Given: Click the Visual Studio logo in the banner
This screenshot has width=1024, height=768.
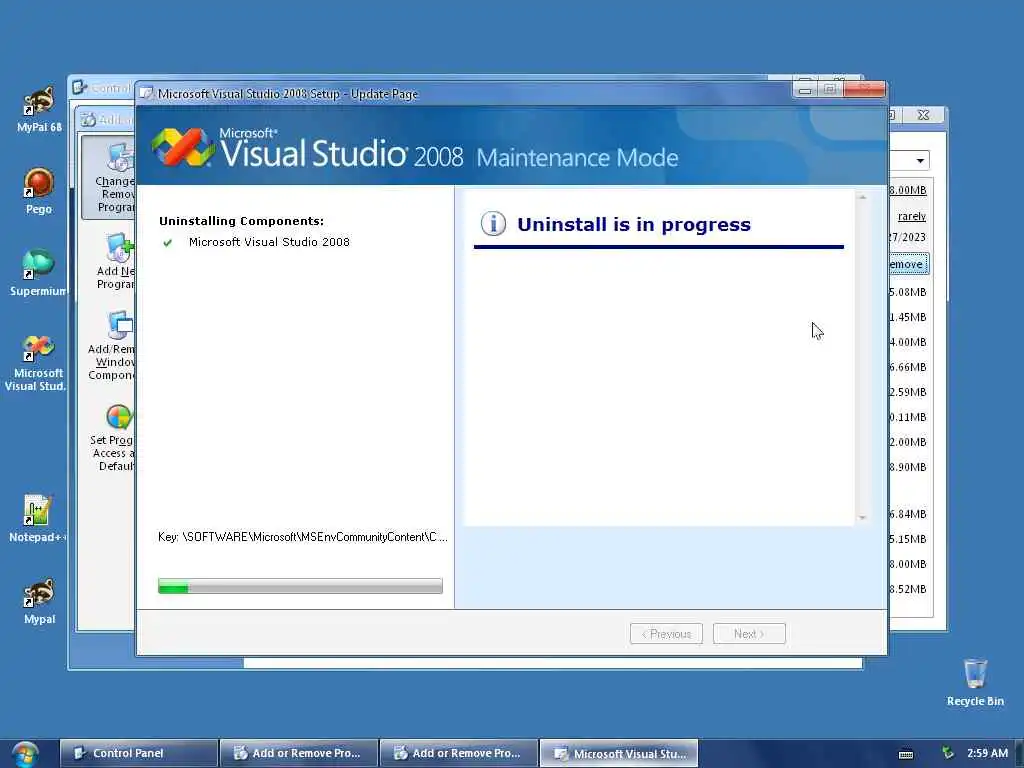Looking at the screenshot, I should [x=184, y=147].
